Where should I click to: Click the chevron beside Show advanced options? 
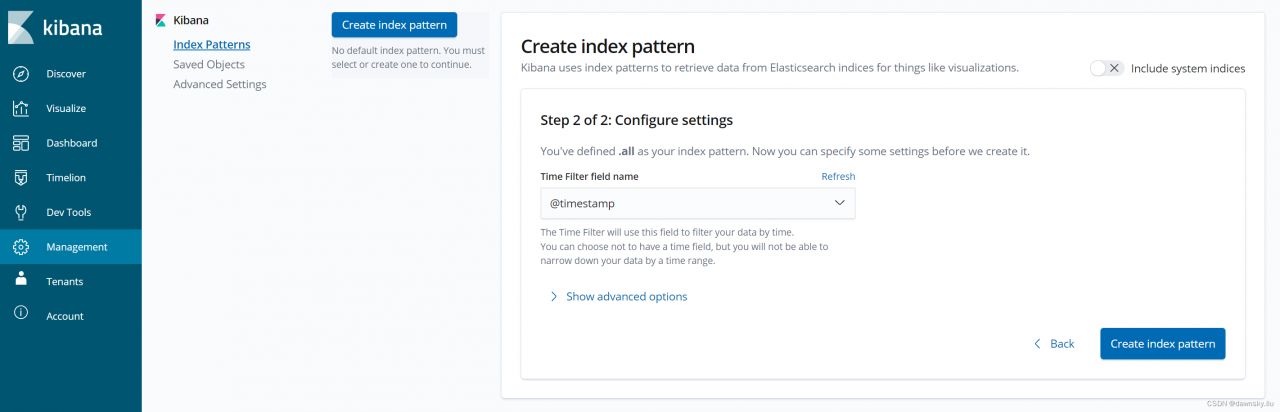554,297
